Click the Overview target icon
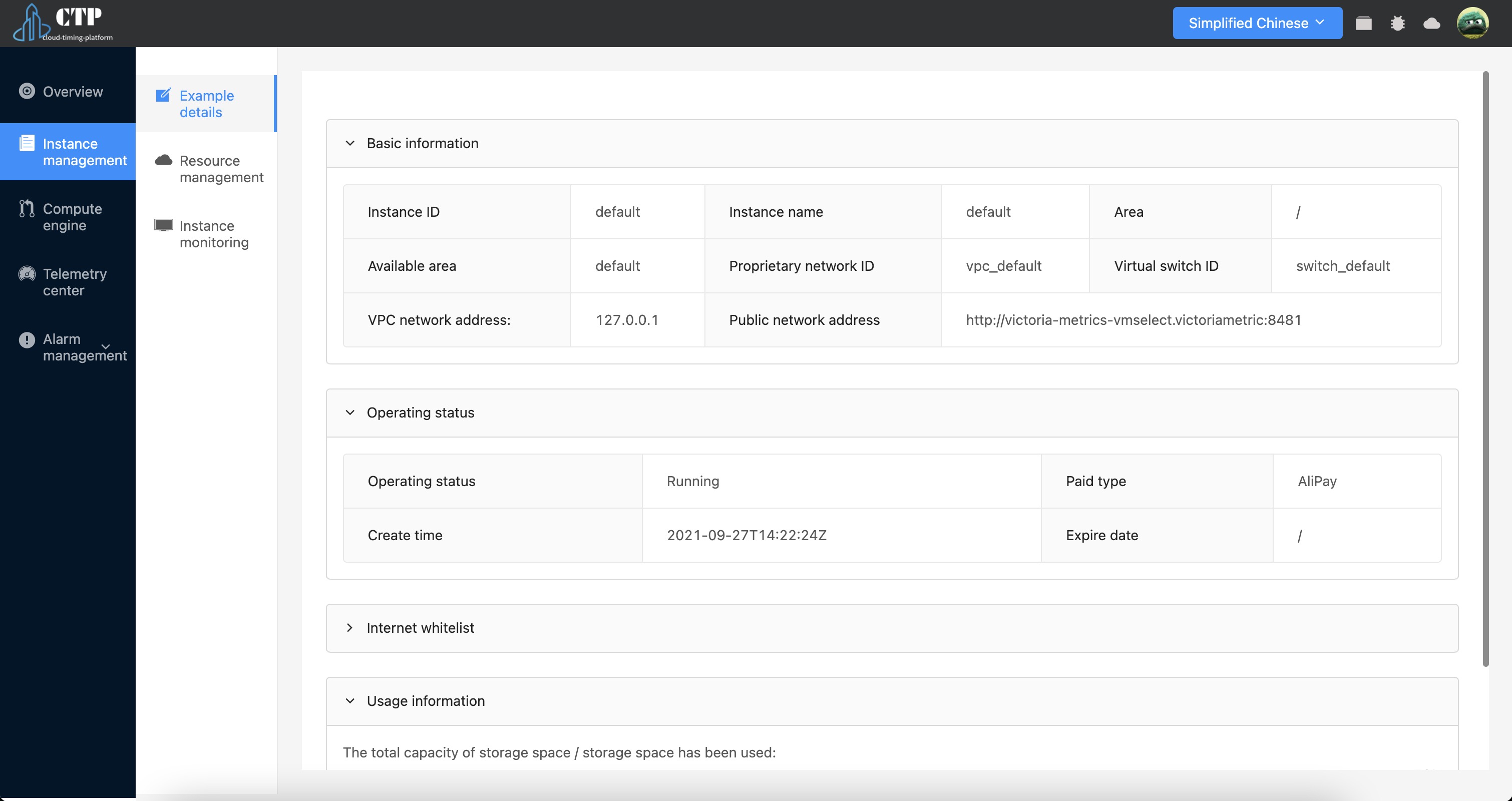 click(27, 91)
